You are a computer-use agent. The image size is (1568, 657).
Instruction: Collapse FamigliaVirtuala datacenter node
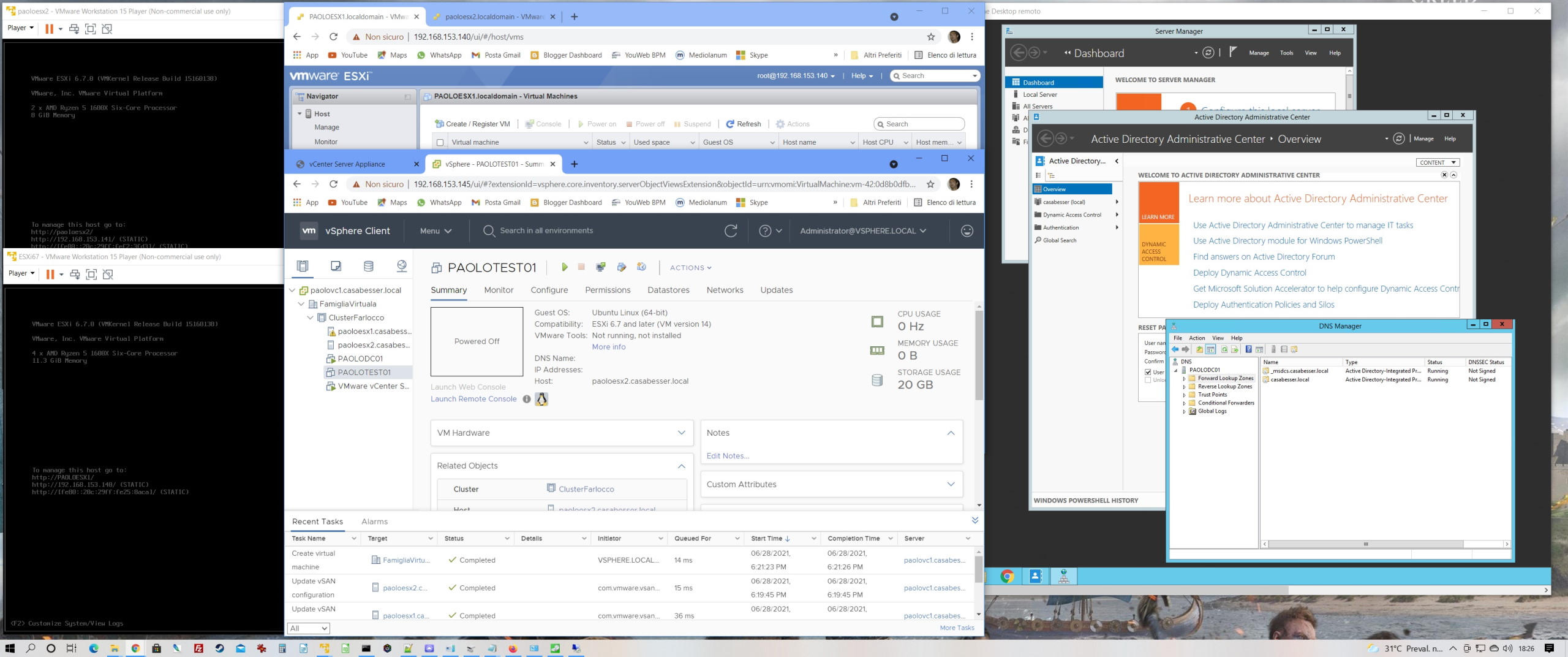pos(301,304)
